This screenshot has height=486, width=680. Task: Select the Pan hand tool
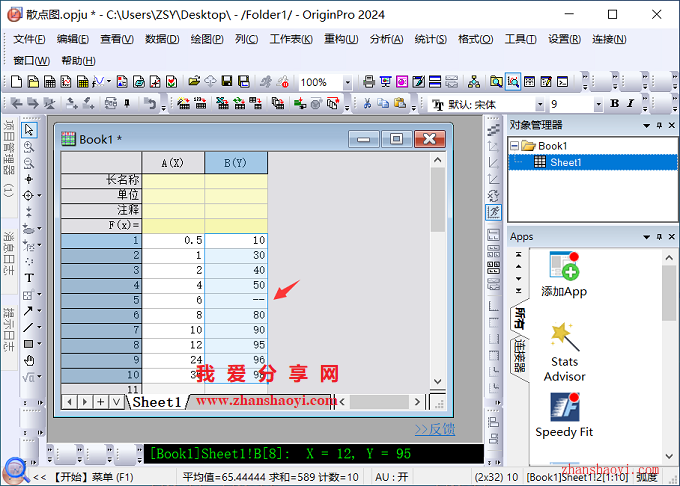coord(29,361)
